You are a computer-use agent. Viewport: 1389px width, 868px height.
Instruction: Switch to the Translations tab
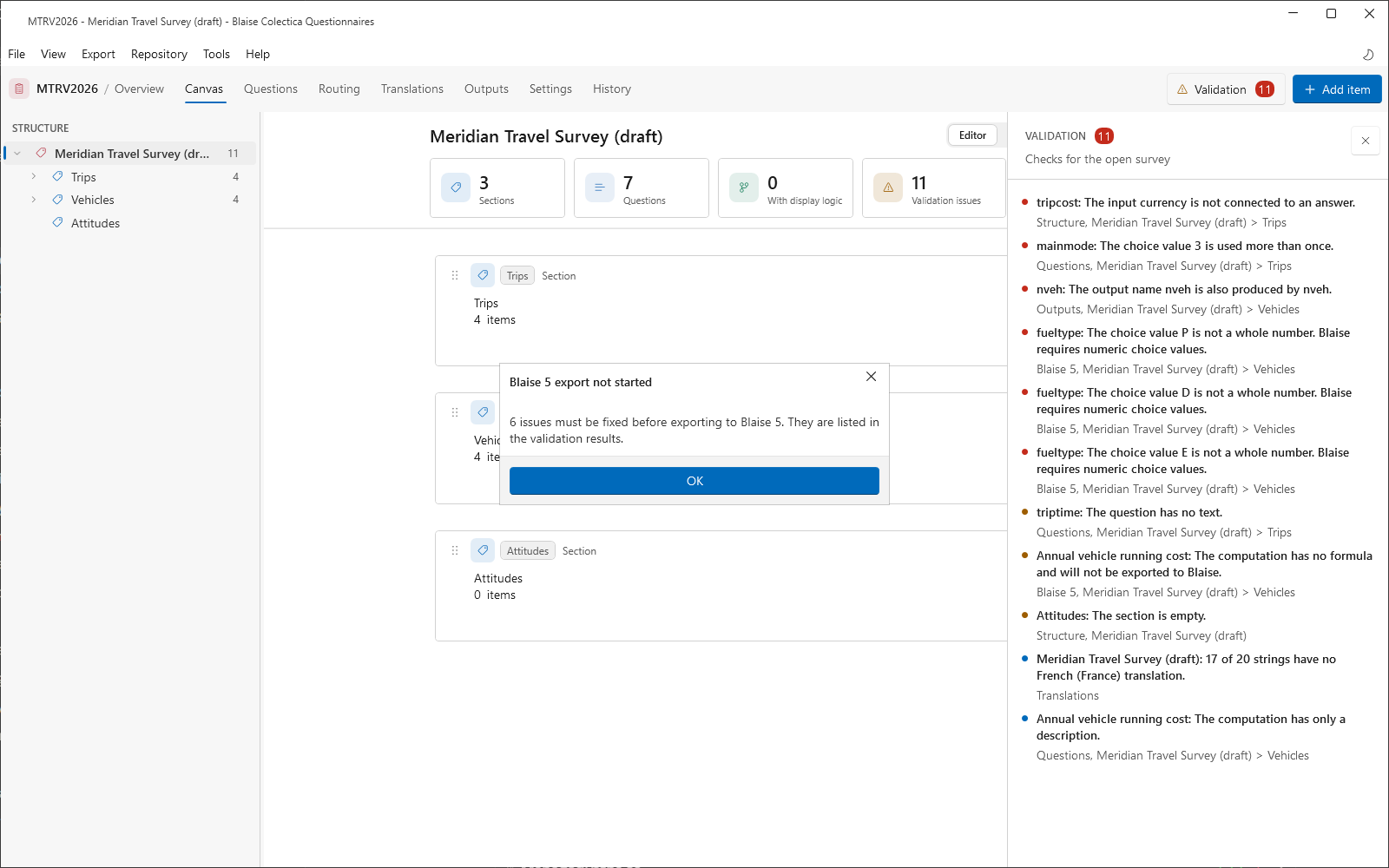coord(412,89)
